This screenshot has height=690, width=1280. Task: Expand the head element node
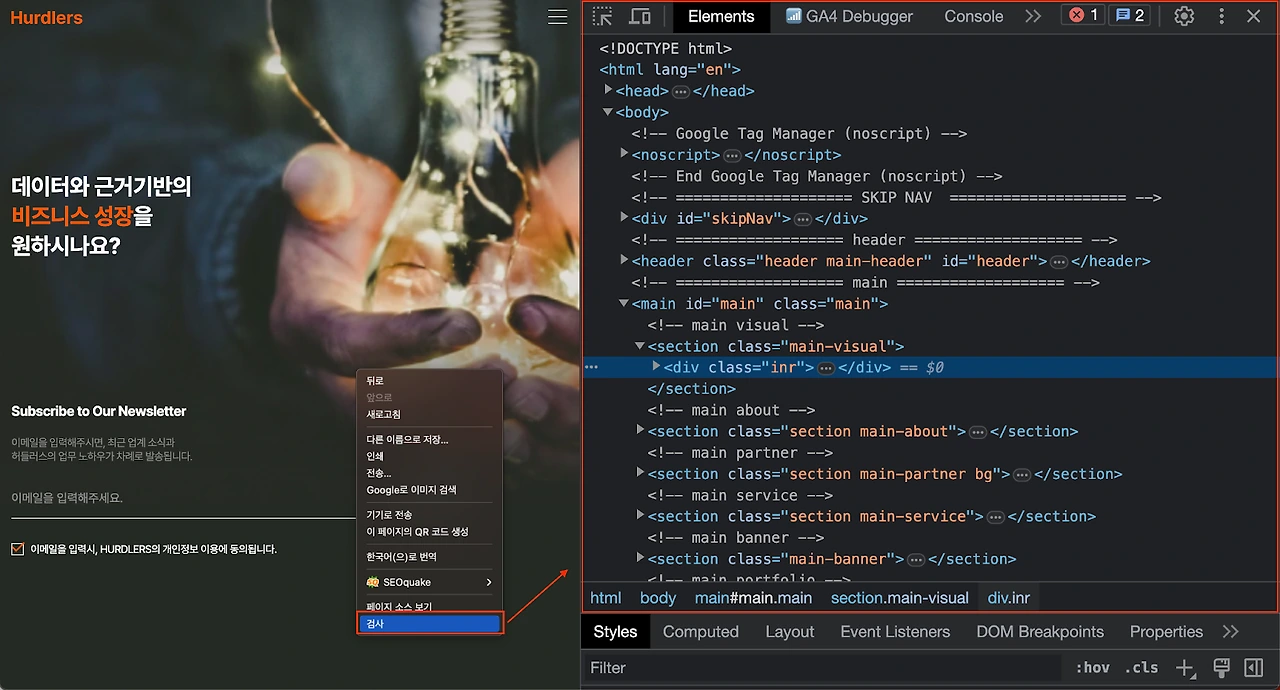(608, 90)
